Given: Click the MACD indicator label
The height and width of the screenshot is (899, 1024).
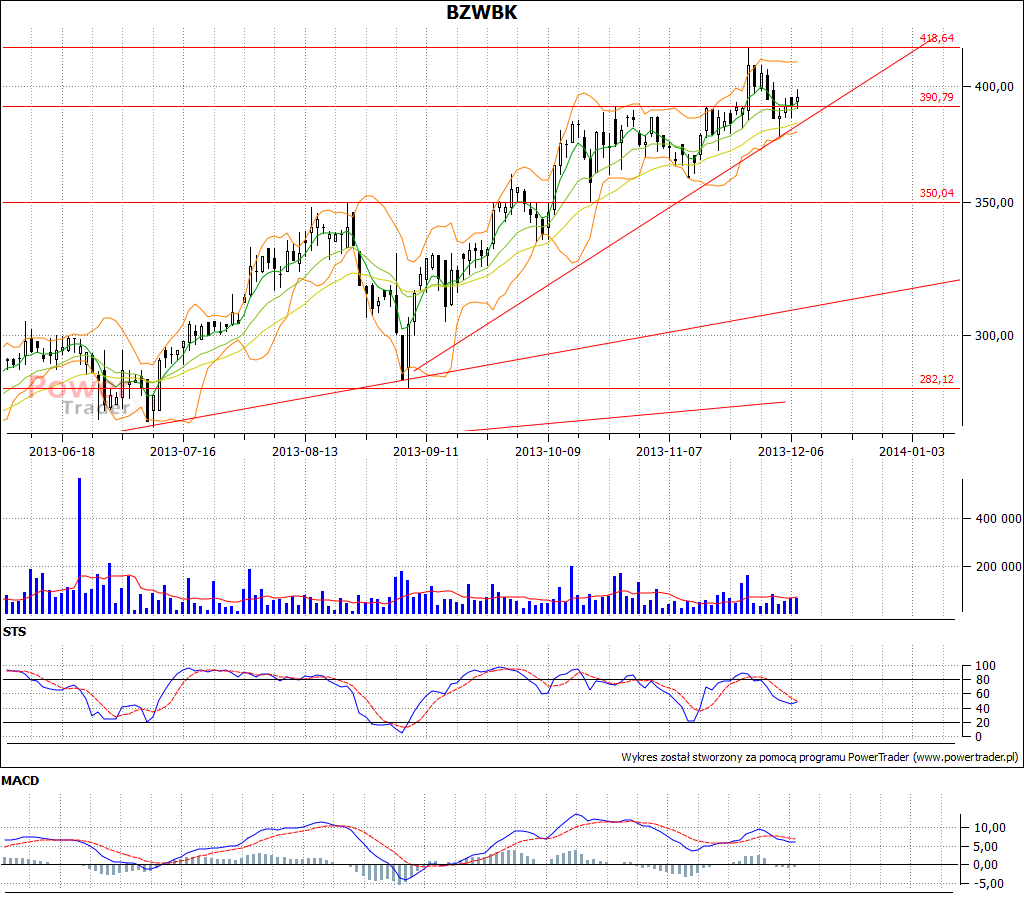Looking at the screenshot, I should click(20, 781).
